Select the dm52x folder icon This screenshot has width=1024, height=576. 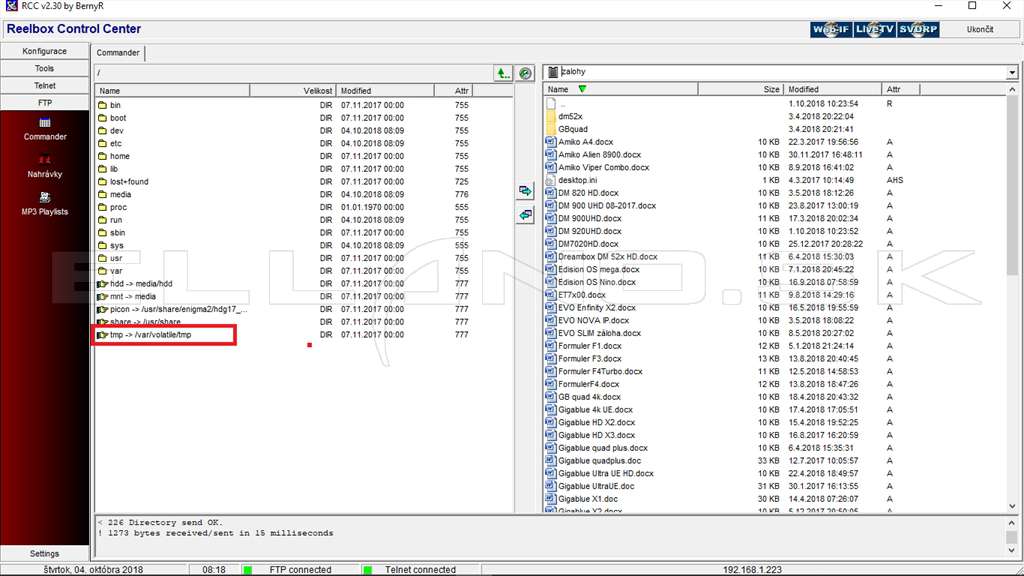click(551, 116)
